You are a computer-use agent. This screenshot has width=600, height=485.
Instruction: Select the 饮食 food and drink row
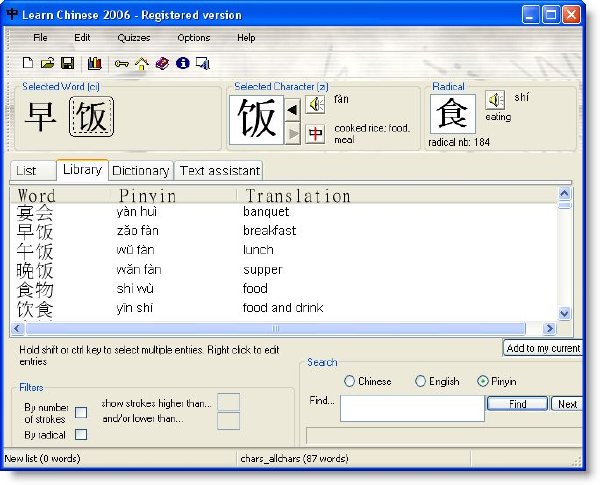tap(284, 309)
